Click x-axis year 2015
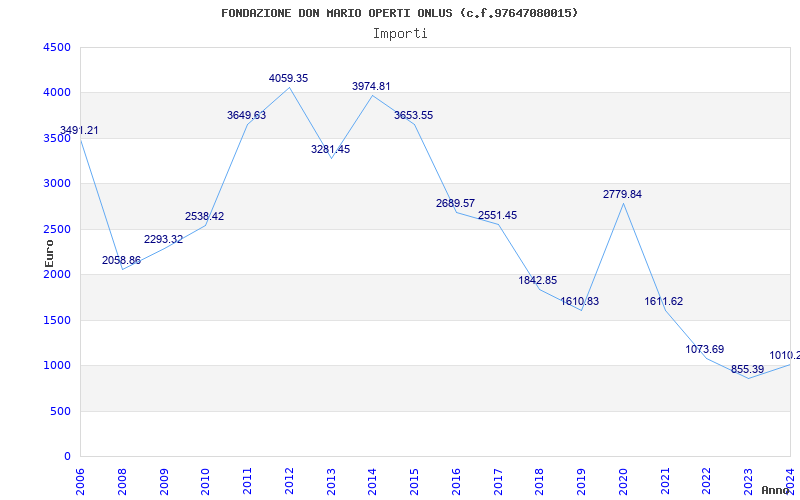This screenshot has width=800, height=500. (414, 482)
